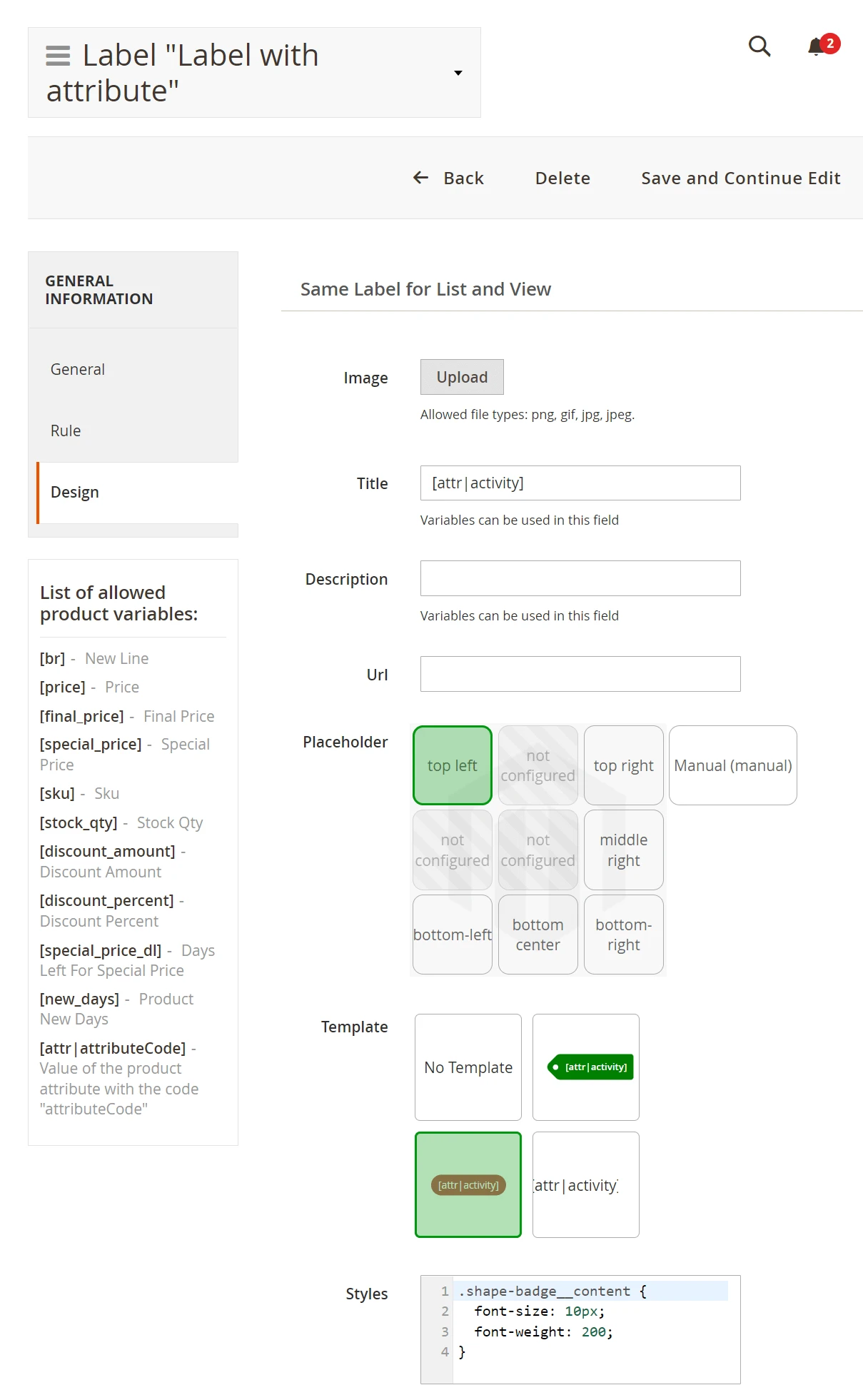The width and height of the screenshot is (863, 1400).
Task: Select the green tag label template
Action: [585, 1067]
